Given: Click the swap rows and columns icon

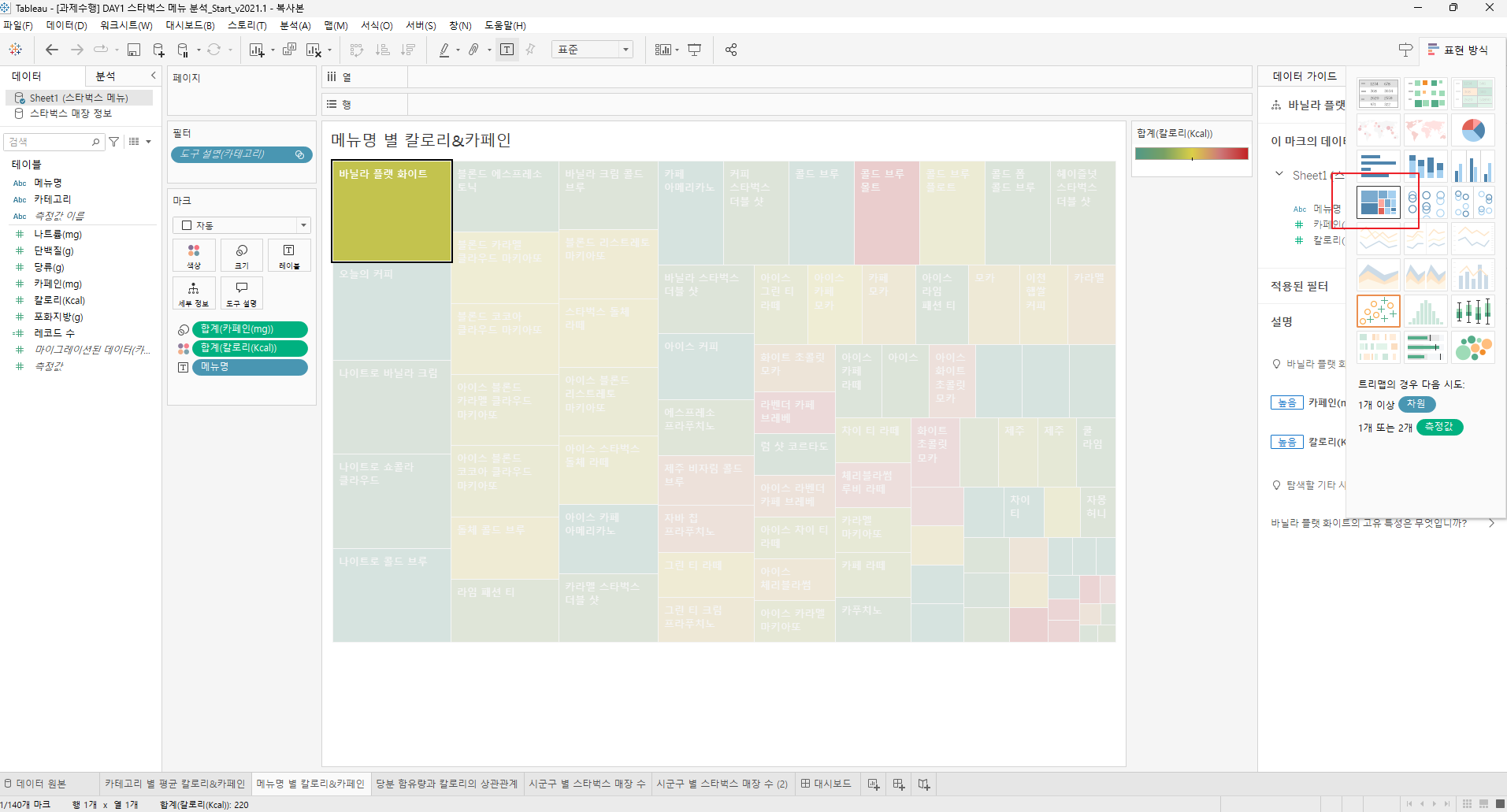Looking at the screenshot, I should click(x=357, y=50).
